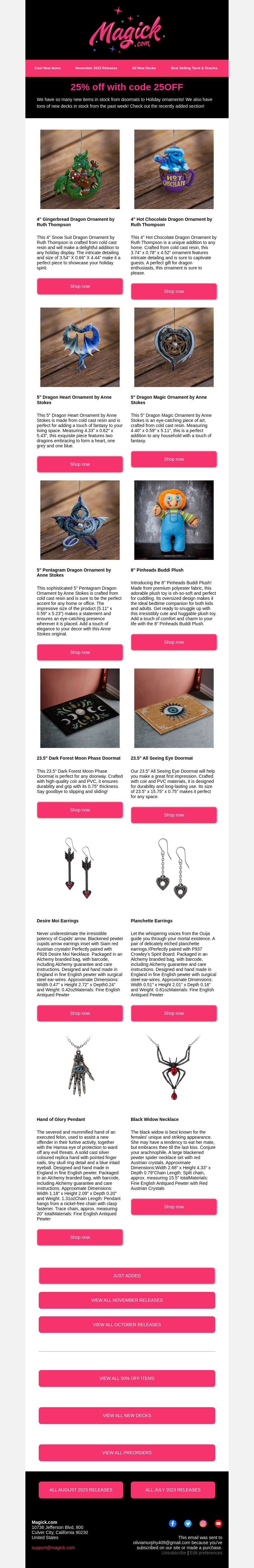254x1568 pixels.
Task: Click the Gingerbread Dragon Ornament image
Action: point(80,169)
